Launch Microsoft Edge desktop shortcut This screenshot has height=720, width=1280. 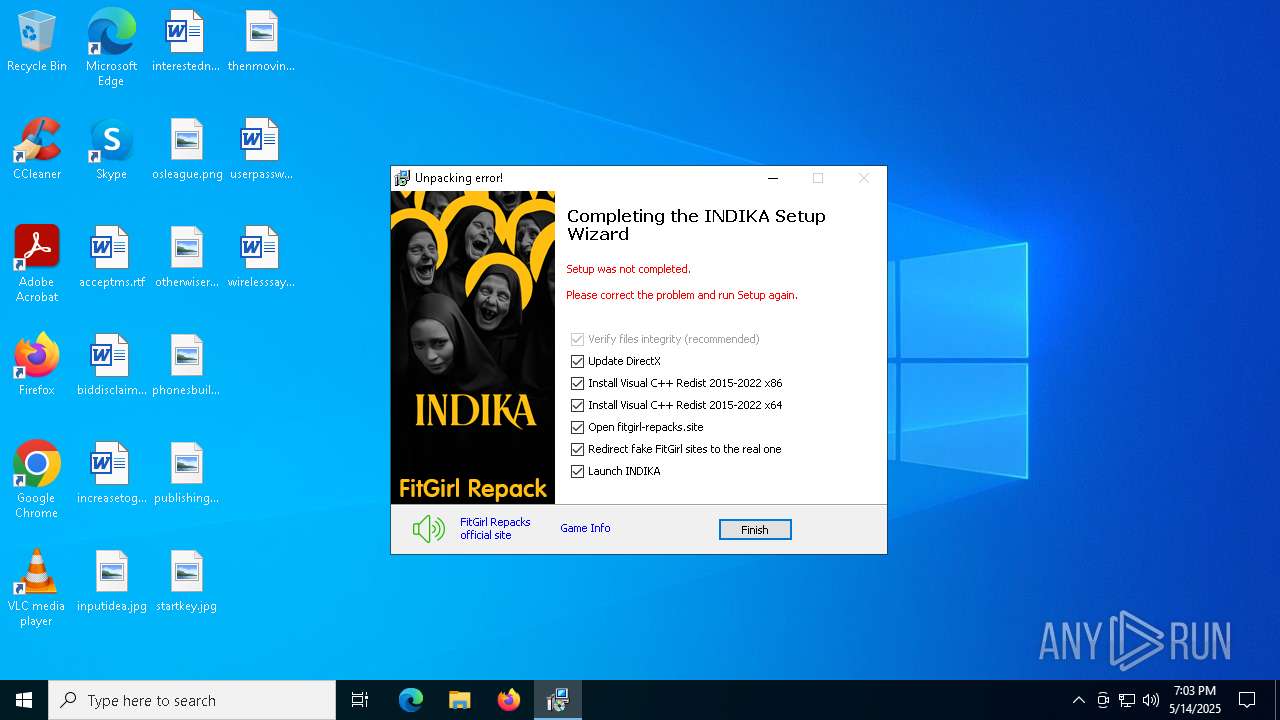[111, 48]
